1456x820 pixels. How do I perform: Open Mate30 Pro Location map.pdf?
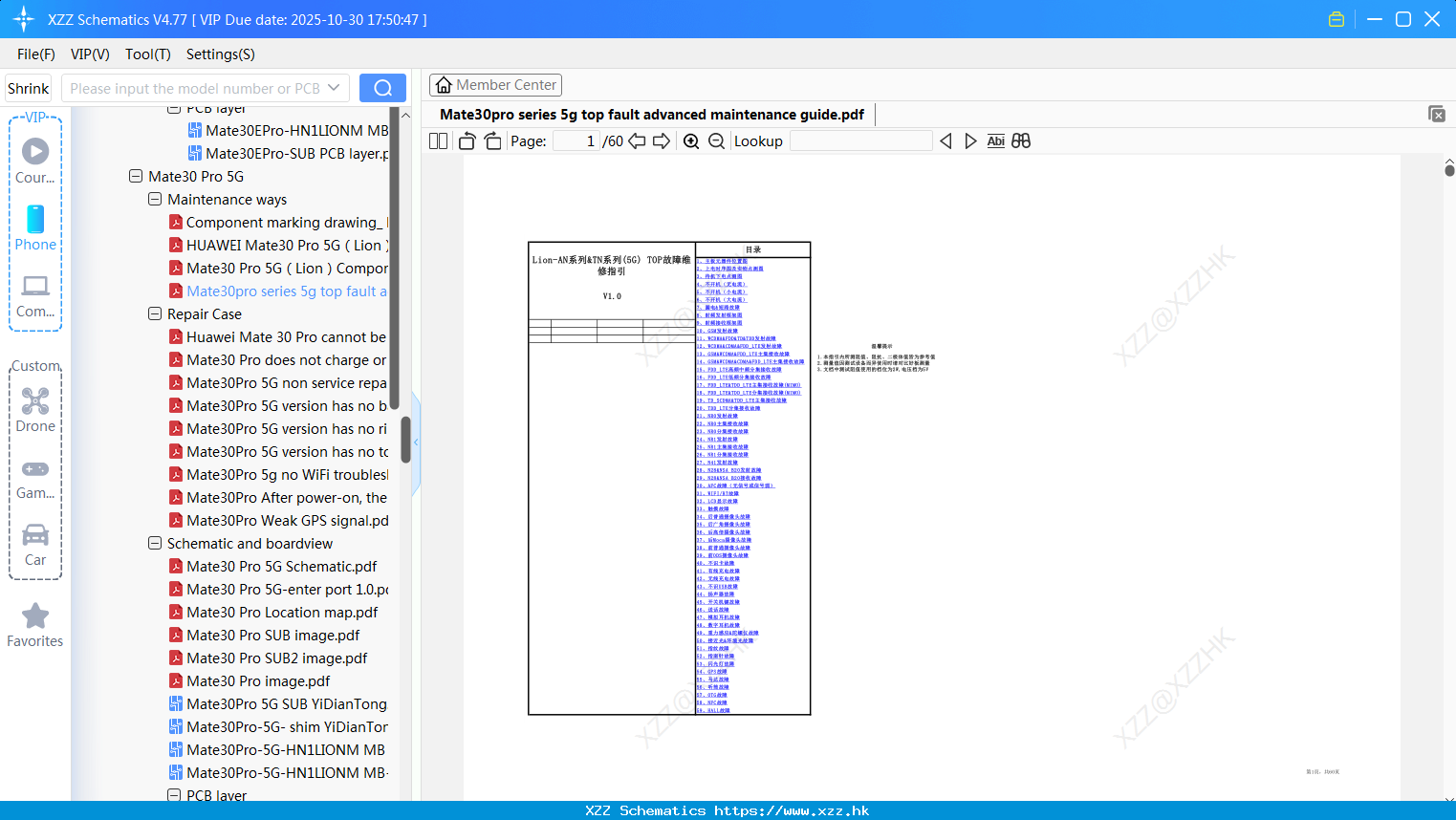tap(273, 613)
